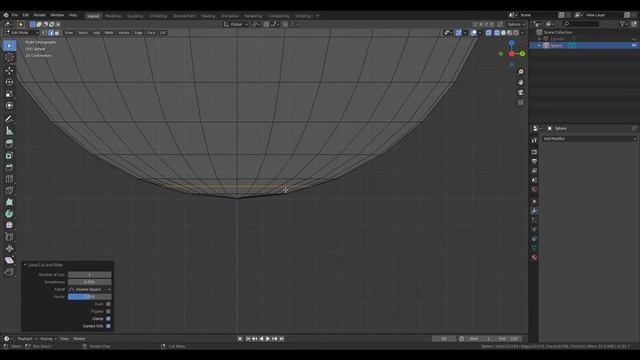Adjust the Smoothness slider
The width and height of the screenshot is (640, 360).
point(89,282)
